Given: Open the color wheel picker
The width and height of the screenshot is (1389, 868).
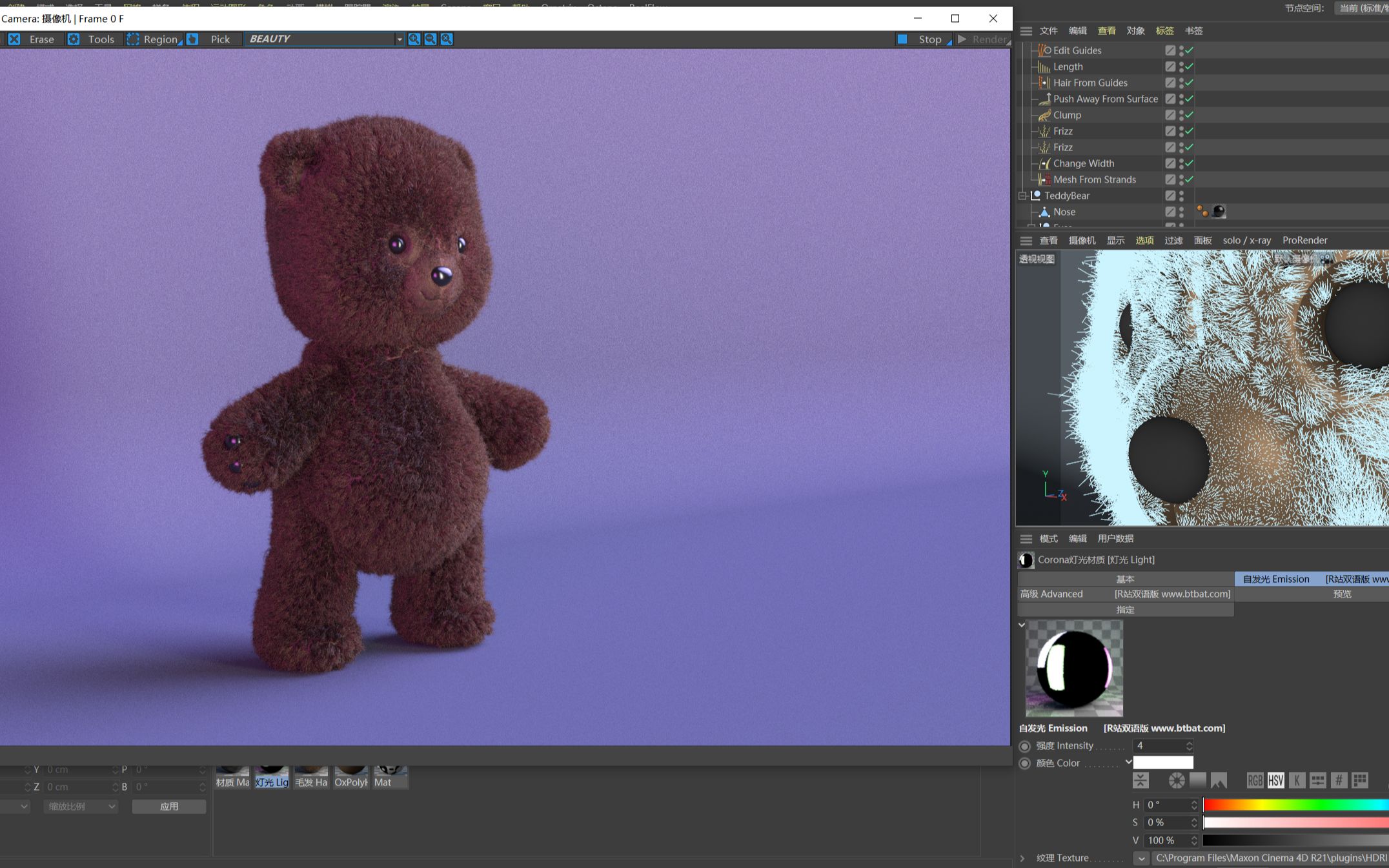Looking at the screenshot, I should click(x=1175, y=780).
